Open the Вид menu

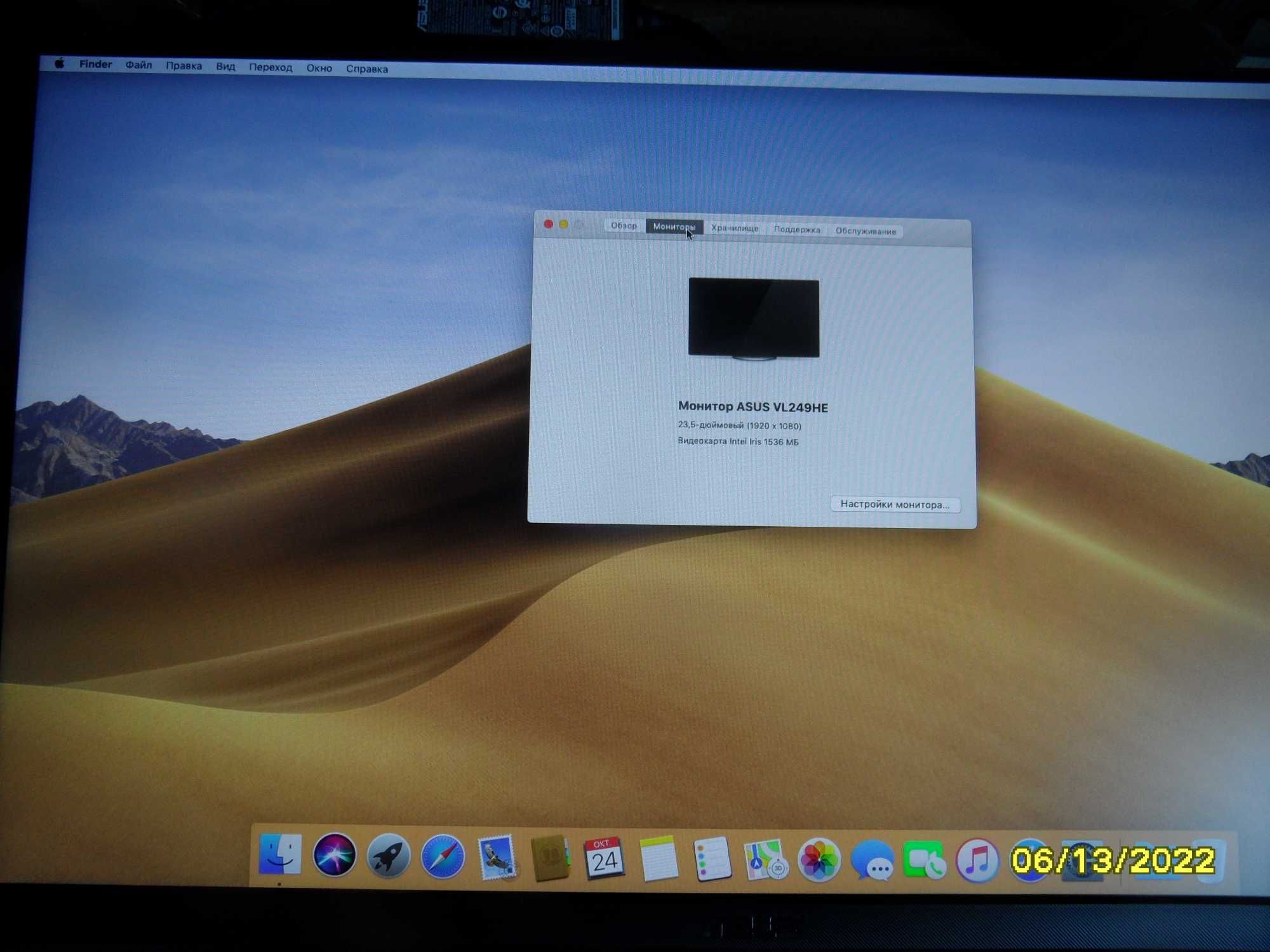pyautogui.click(x=225, y=67)
